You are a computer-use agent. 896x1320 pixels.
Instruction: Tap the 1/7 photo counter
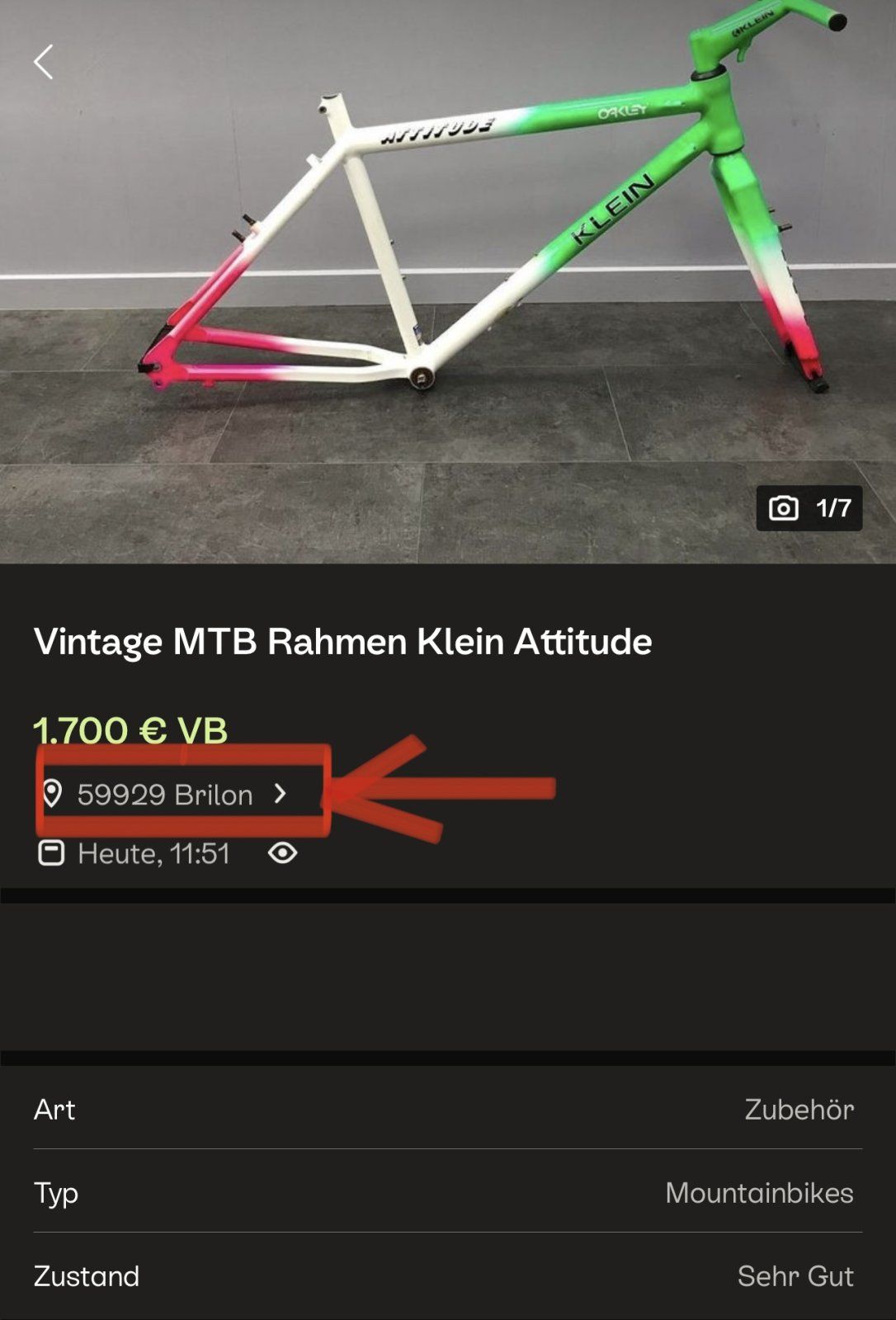pyautogui.click(x=833, y=507)
